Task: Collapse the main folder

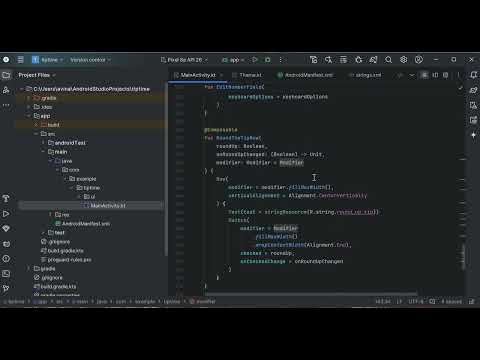Action: 43,152
